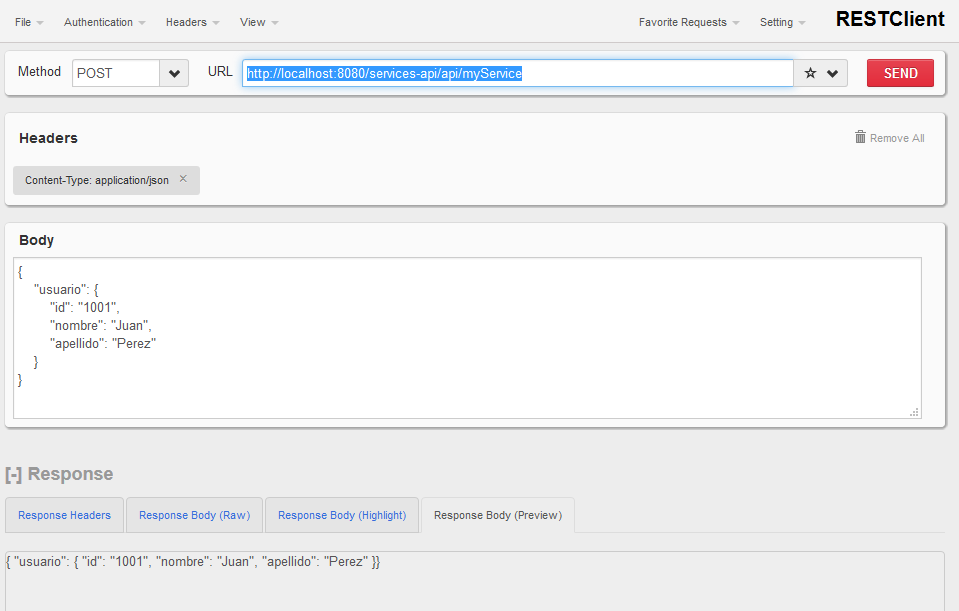Open the View menu

click(259, 23)
